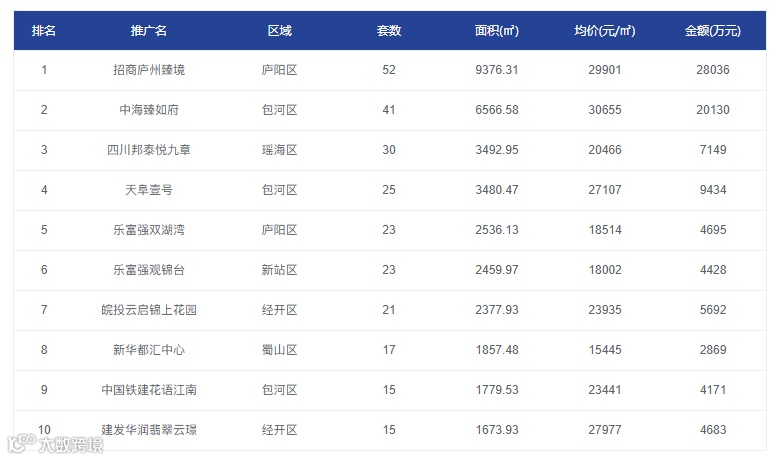Click 包河区 in the 中海臻如府 row

pos(279,110)
